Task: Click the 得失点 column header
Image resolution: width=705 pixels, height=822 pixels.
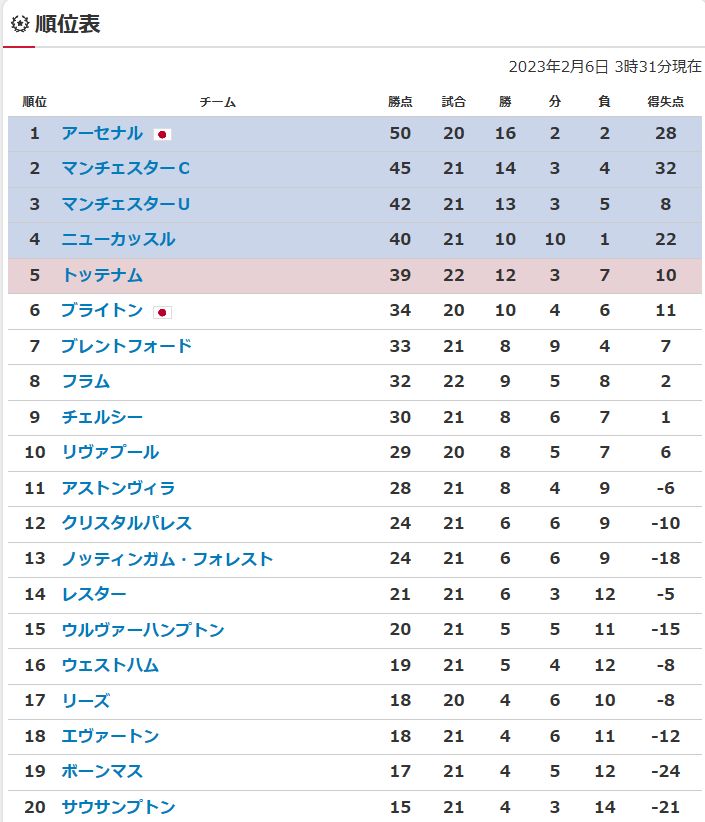Action: (x=666, y=102)
